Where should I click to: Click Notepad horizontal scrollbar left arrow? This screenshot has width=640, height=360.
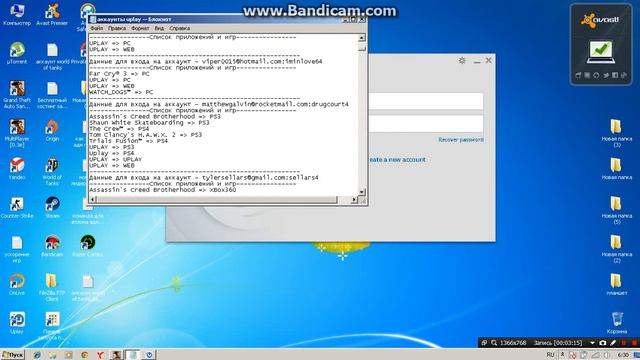[93, 200]
